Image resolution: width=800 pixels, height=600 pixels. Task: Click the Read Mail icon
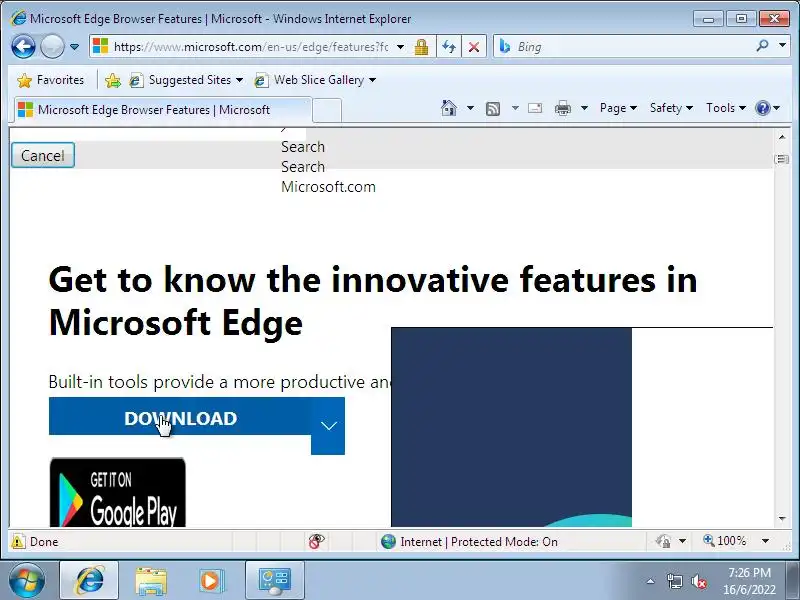point(535,108)
